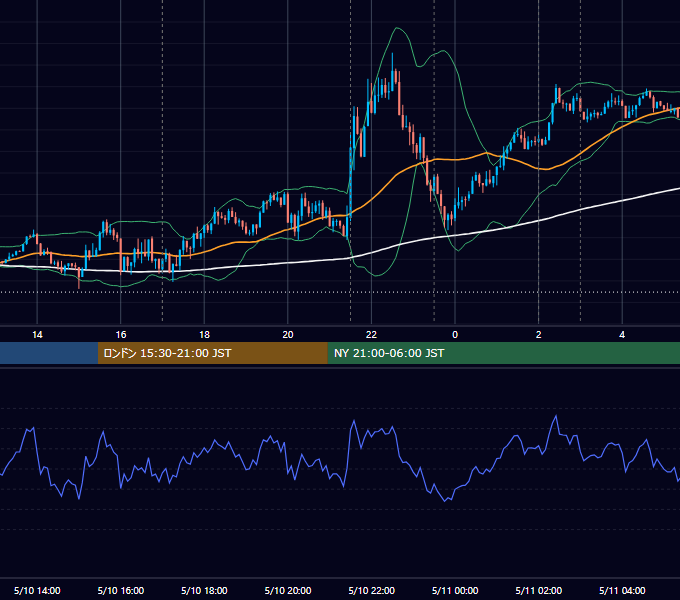Click the 5/11 02:00 date label
Image resolution: width=680 pixels, height=600 pixels.
tap(539, 590)
